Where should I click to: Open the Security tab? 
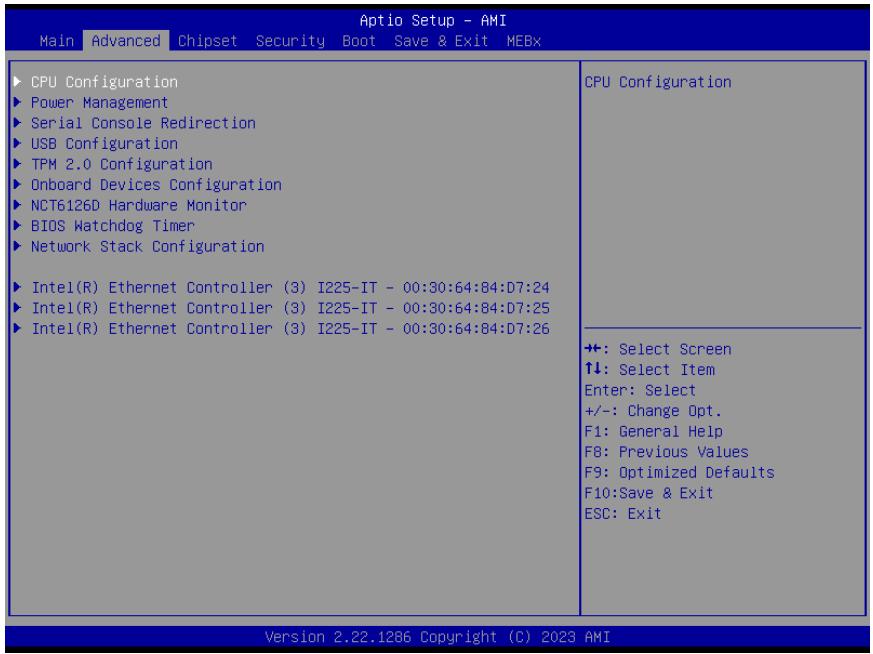tap(290, 41)
